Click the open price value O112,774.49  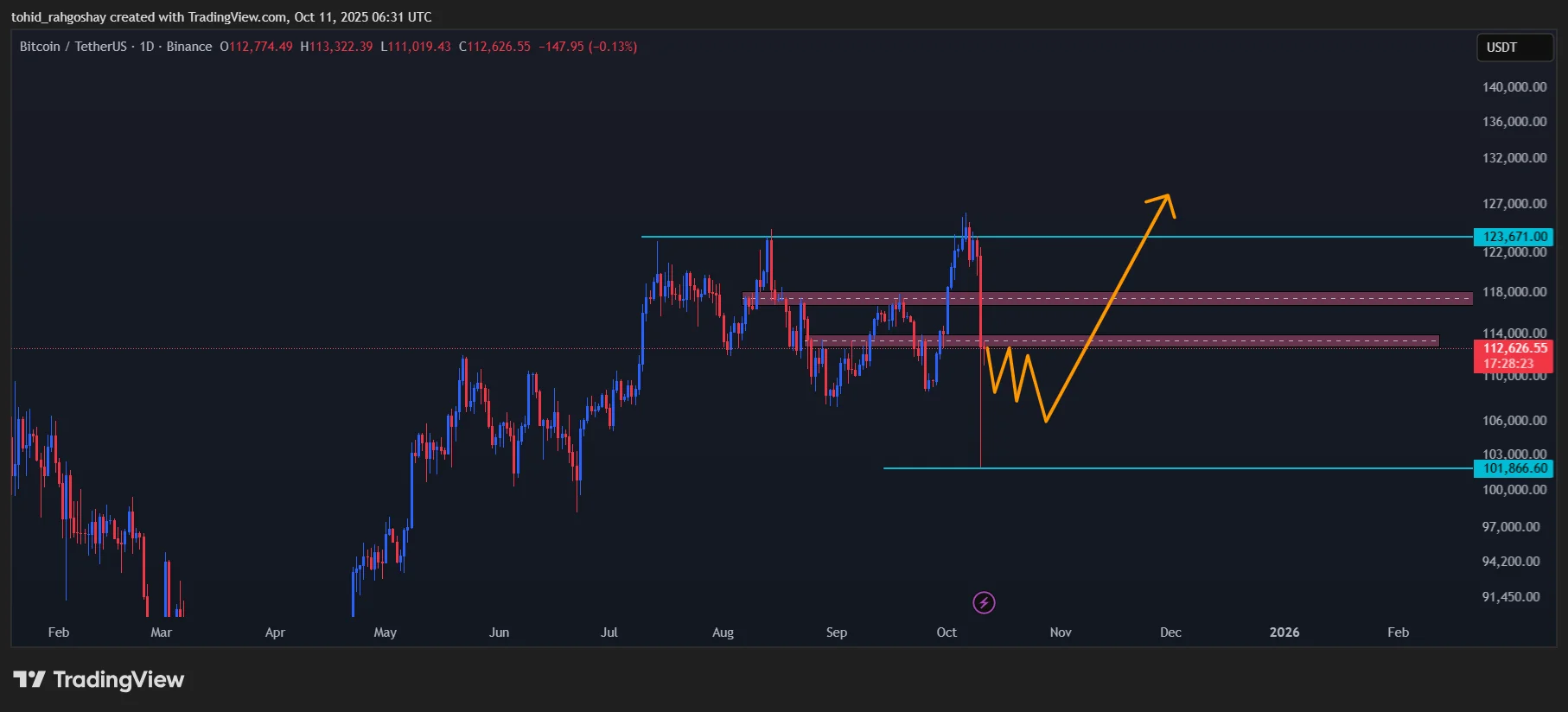tap(256, 47)
